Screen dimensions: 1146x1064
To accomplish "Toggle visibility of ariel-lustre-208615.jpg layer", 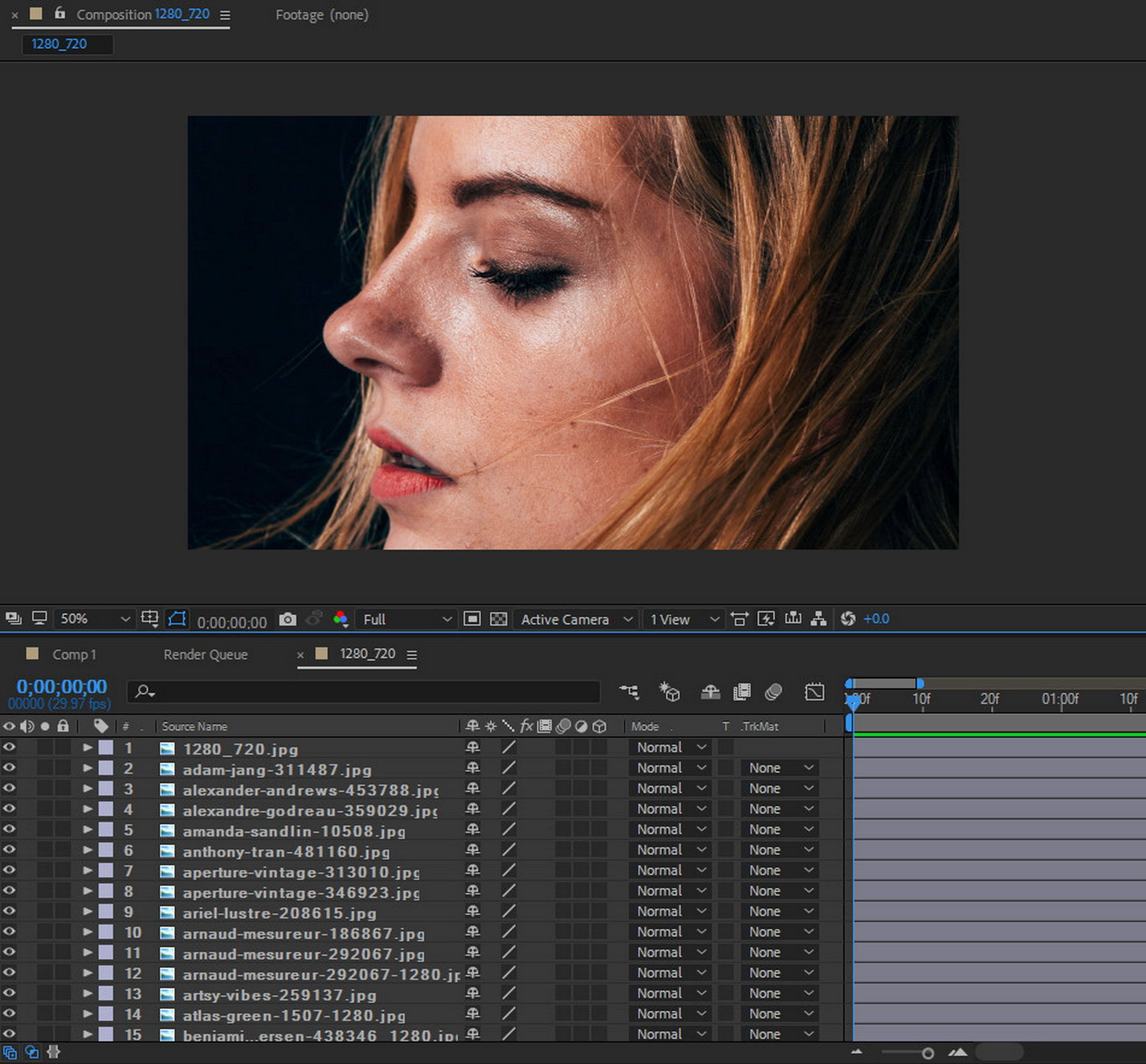I will point(9,911).
